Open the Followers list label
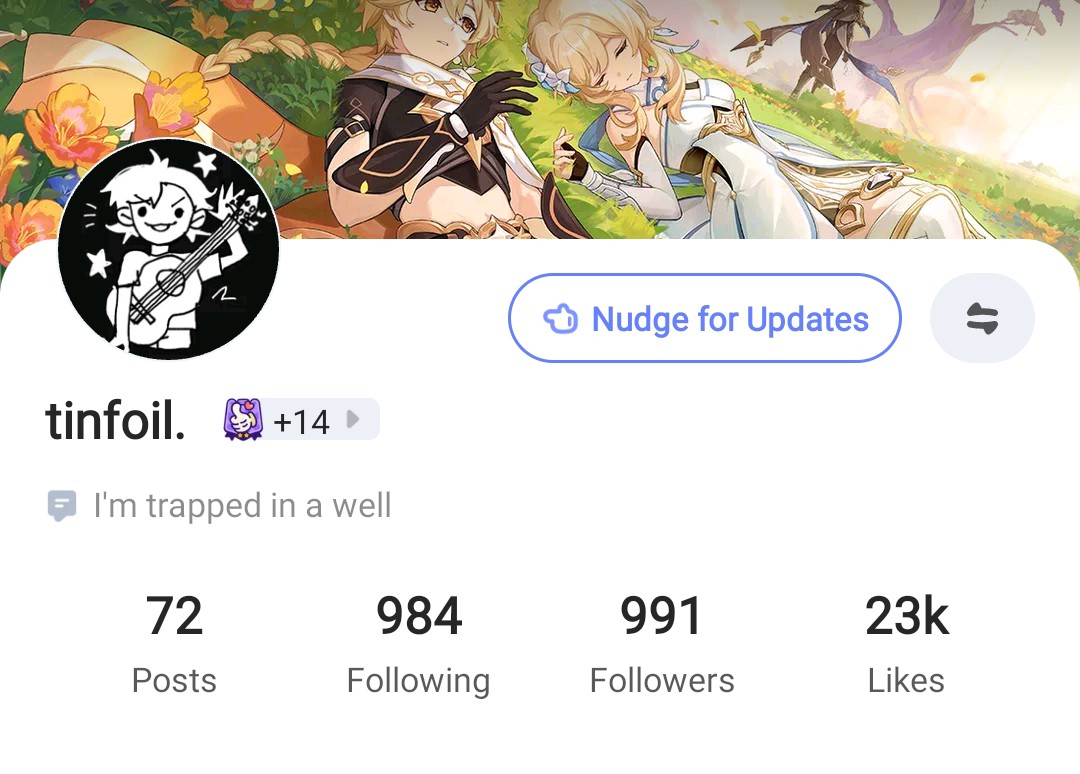1080x774 pixels. click(662, 680)
